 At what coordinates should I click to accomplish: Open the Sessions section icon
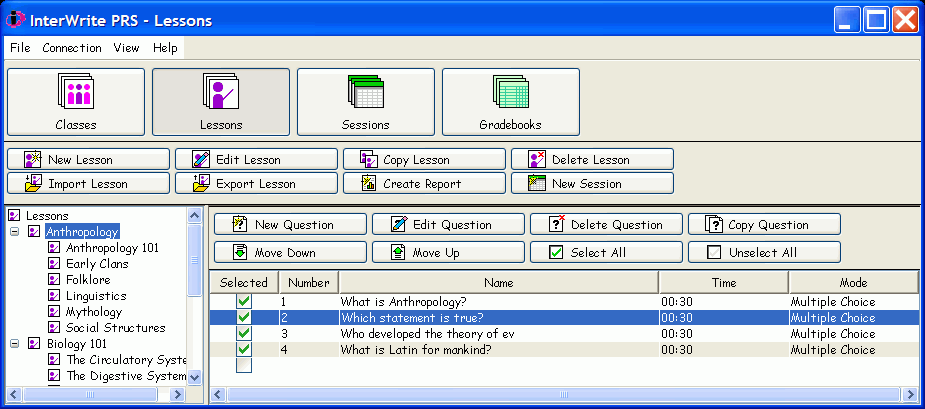click(x=366, y=91)
